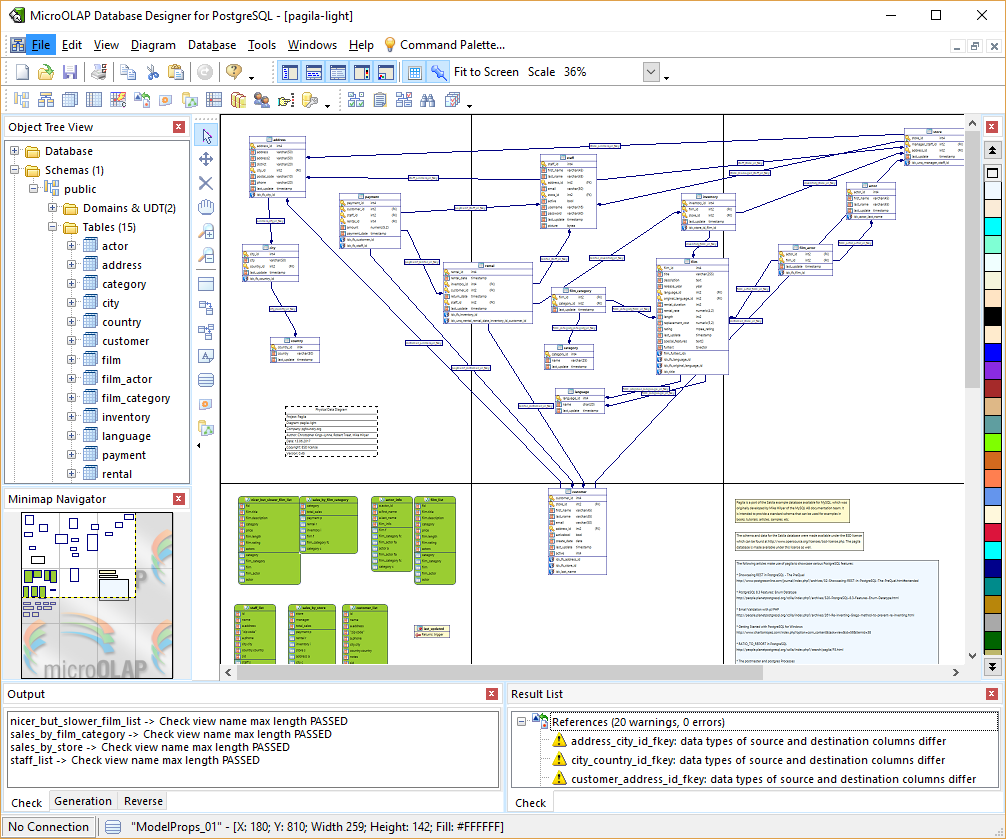Switch to the Generation output tab
The width and height of the screenshot is (1006, 839).
pyautogui.click(x=83, y=801)
